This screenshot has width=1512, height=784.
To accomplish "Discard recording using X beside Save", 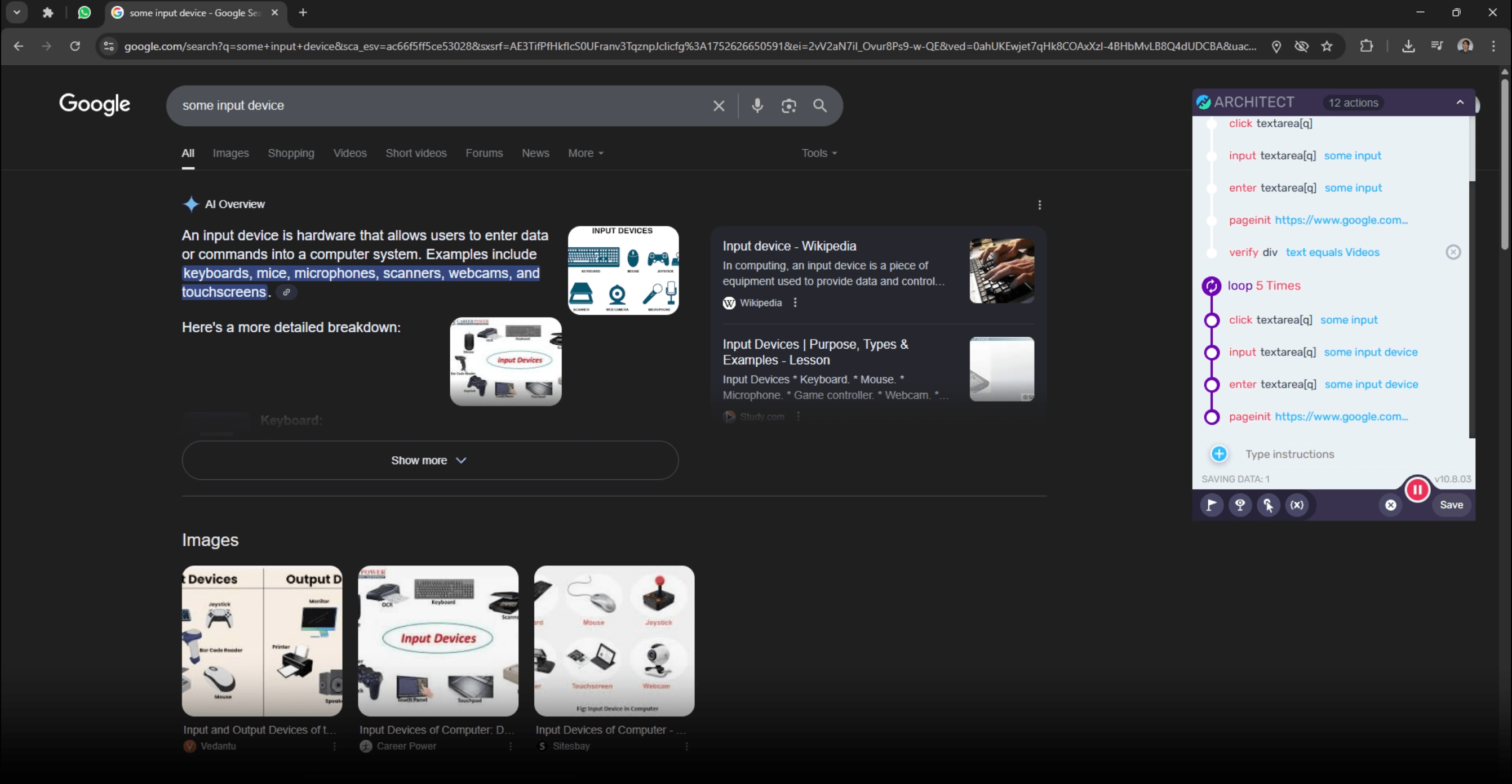I will point(1390,505).
